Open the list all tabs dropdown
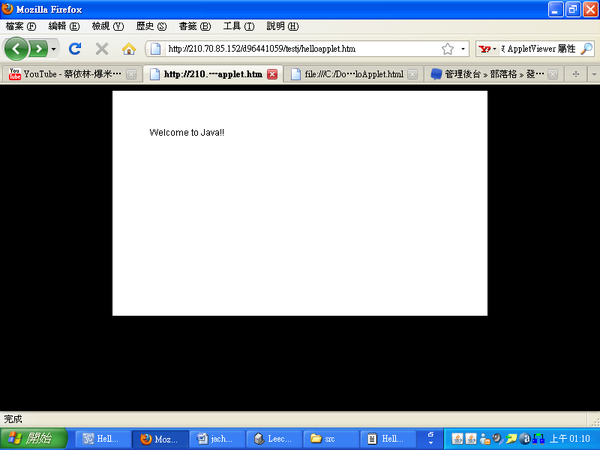The width and height of the screenshot is (600, 450). pyautogui.click(x=594, y=74)
